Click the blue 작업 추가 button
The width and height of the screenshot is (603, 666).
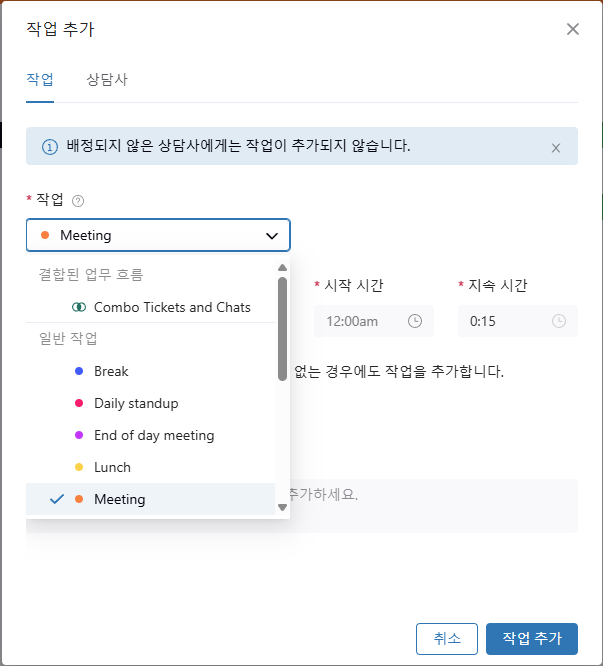tap(532, 639)
